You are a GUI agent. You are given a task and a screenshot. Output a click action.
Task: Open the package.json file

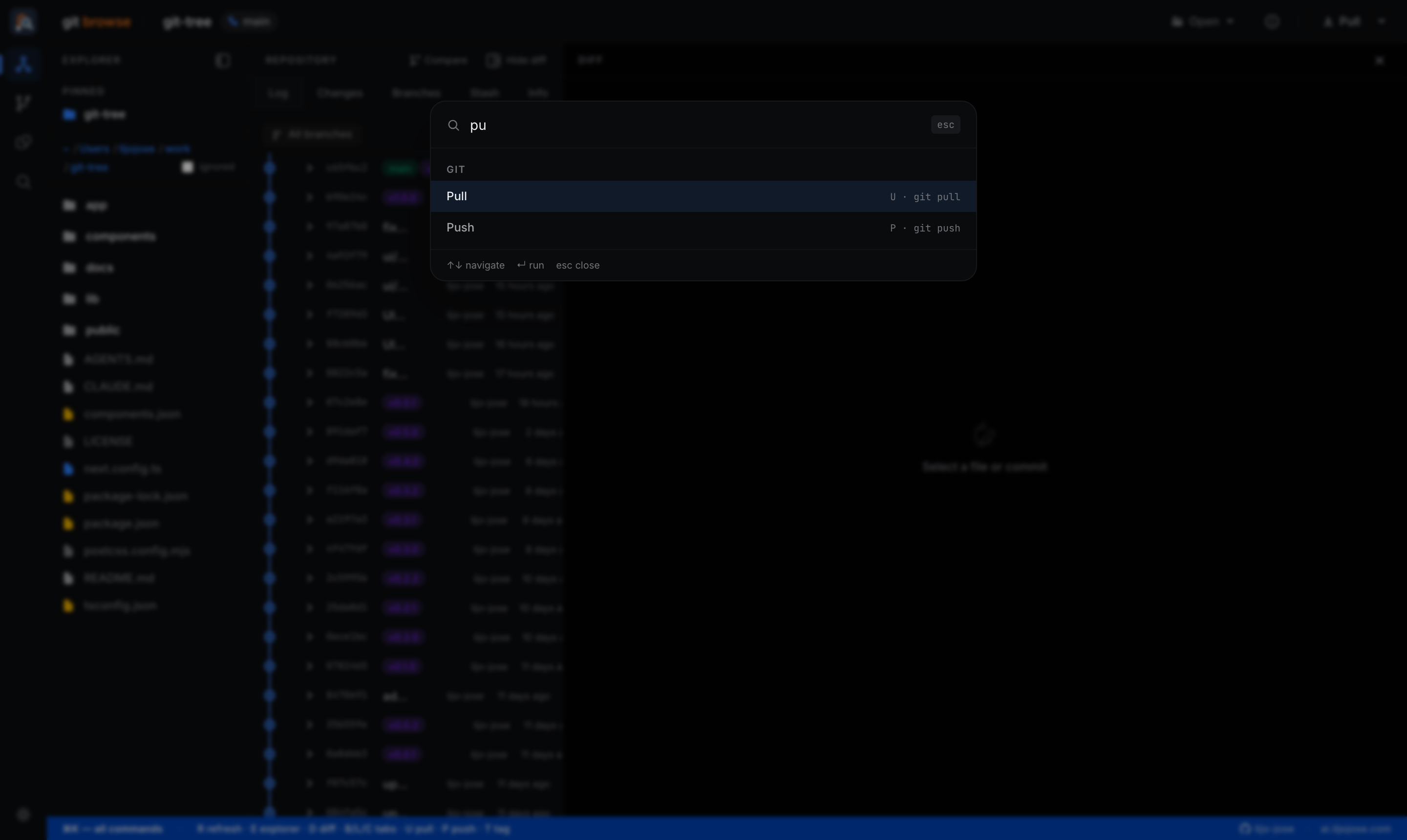110,524
